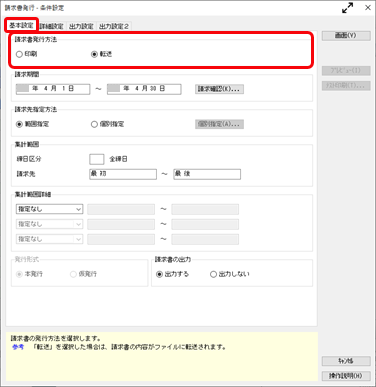
Task: Click the window expand arrows icon
Action: click(x=348, y=8)
